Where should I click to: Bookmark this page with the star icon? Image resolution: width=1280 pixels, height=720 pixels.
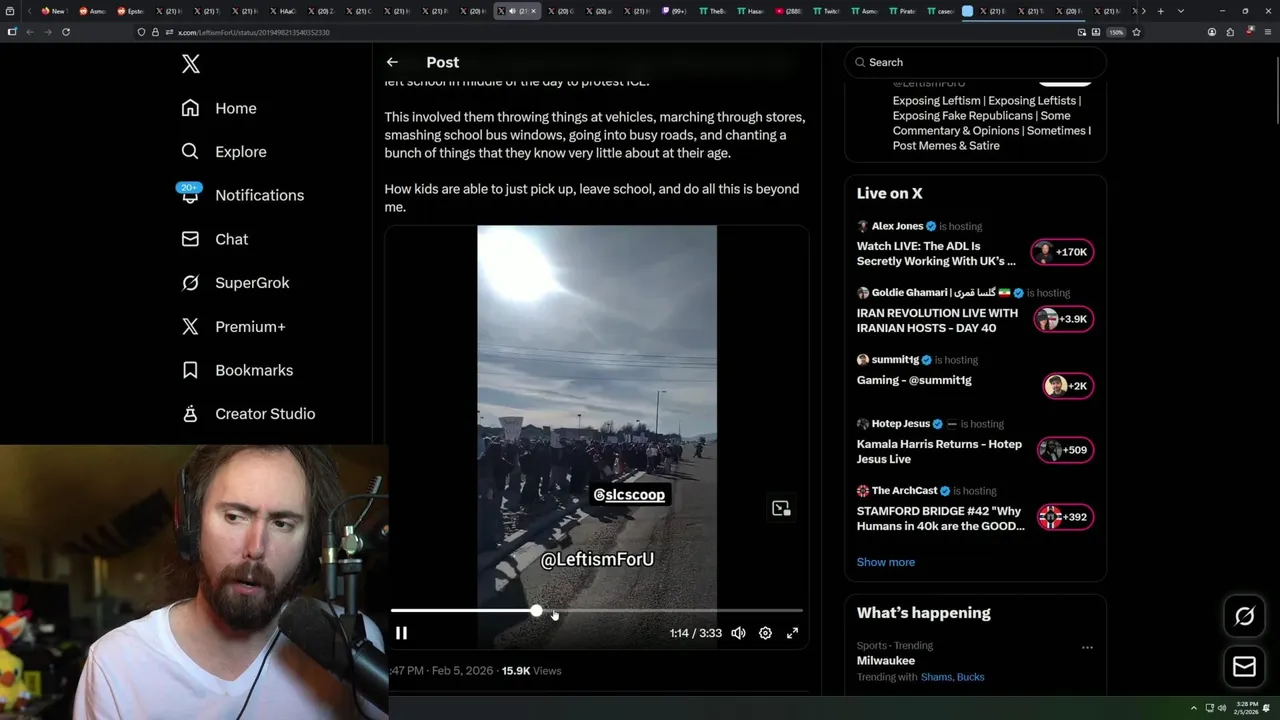(1136, 32)
